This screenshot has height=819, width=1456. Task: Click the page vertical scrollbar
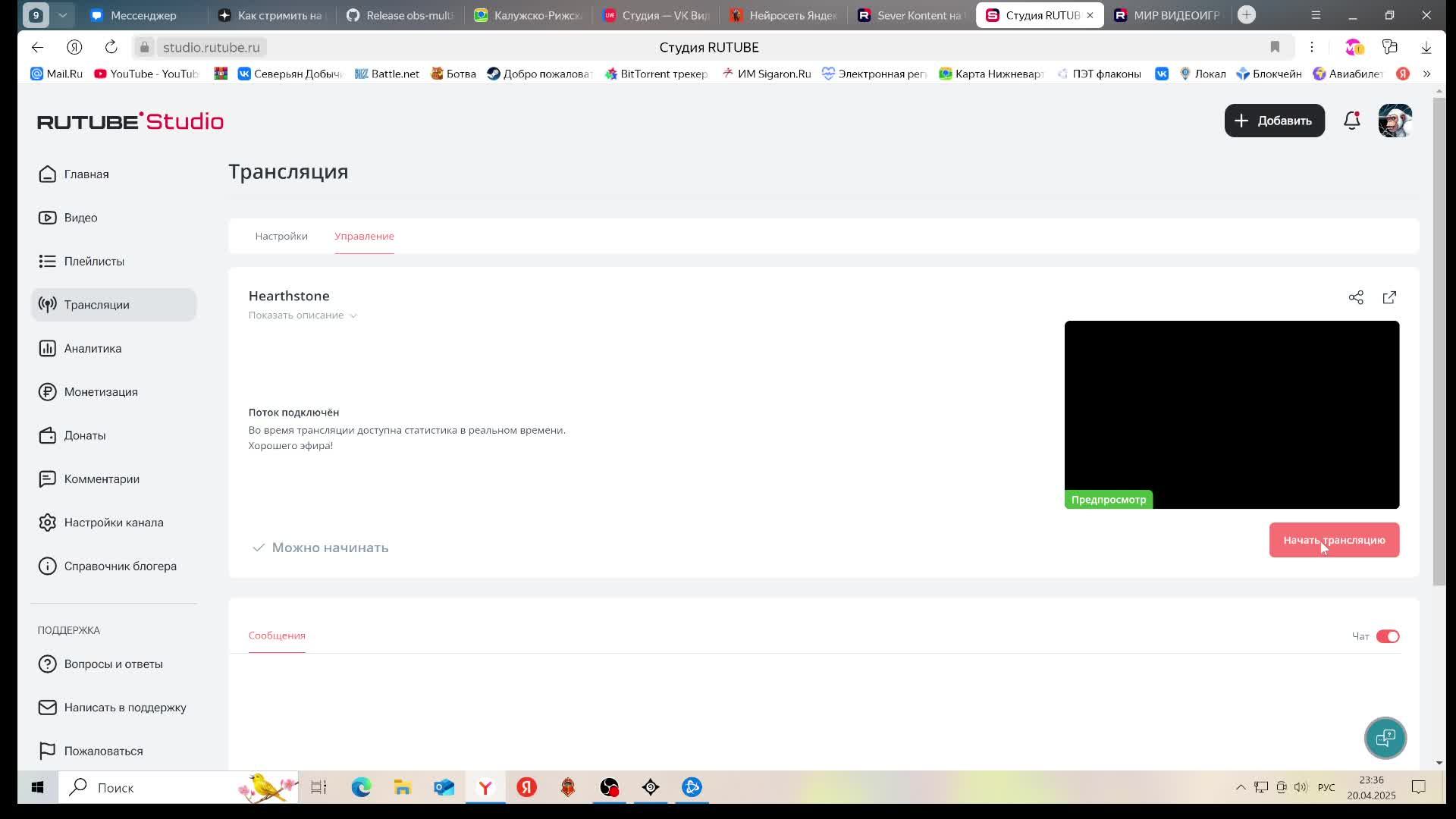tap(1439, 341)
